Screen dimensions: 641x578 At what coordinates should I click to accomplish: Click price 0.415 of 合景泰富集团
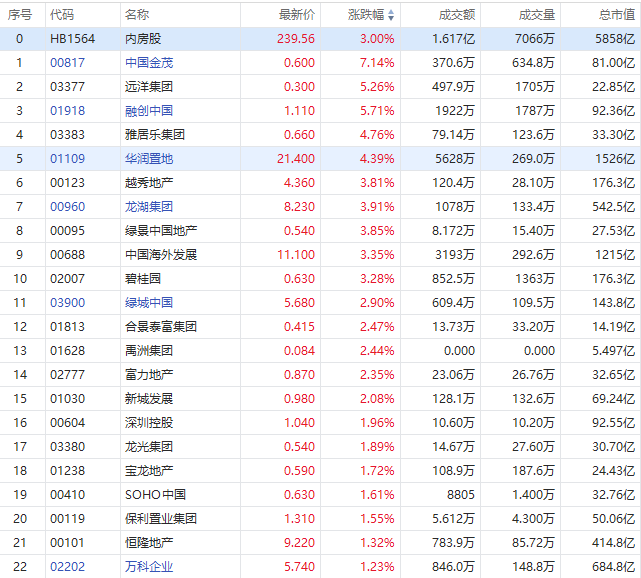299,327
